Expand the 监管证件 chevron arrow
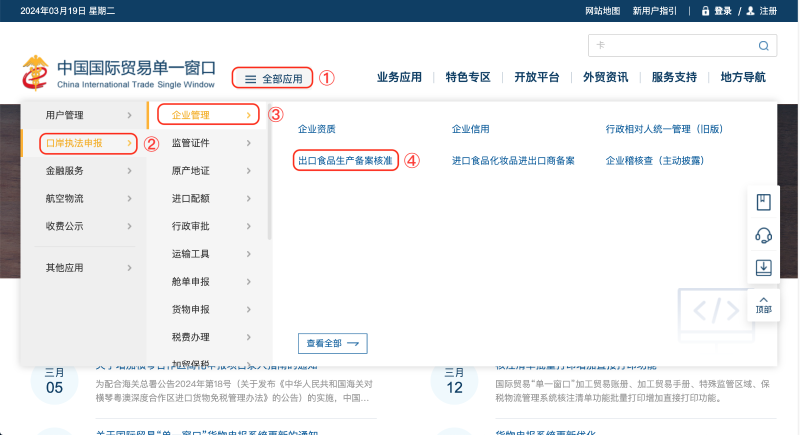 pos(249,143)
